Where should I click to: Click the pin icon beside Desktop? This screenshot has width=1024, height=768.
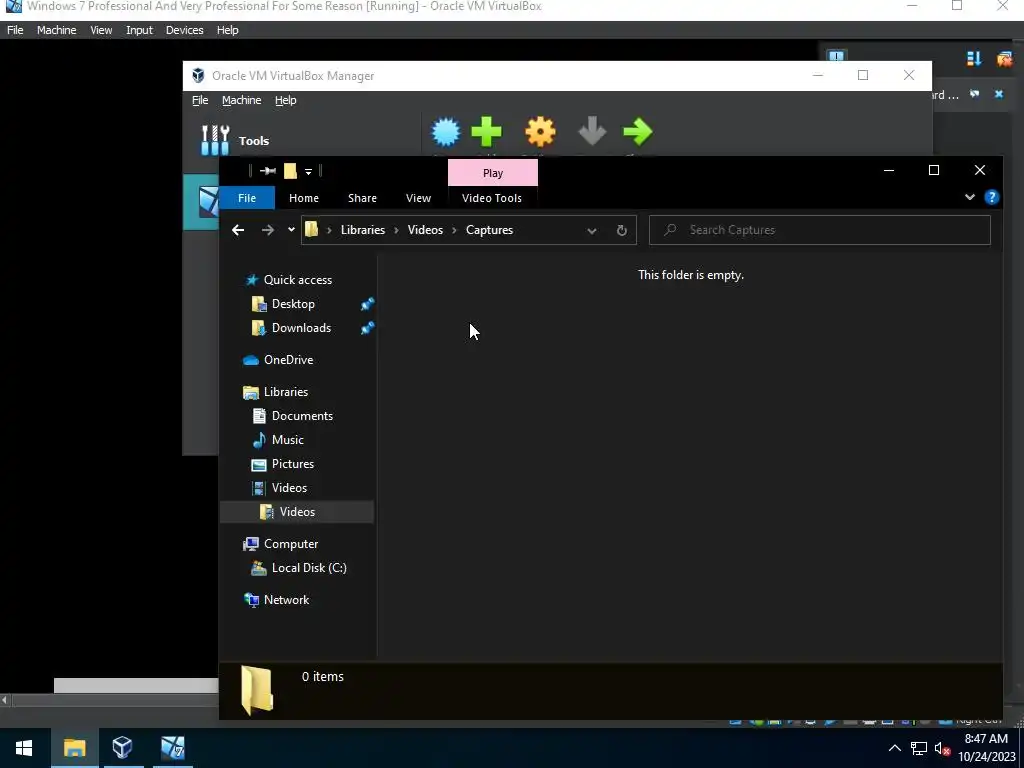pos(368,304)
